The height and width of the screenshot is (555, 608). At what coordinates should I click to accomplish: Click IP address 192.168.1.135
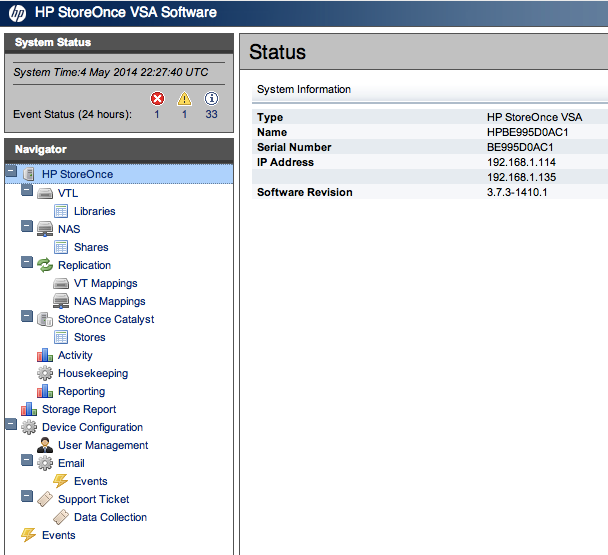[521, 177]
